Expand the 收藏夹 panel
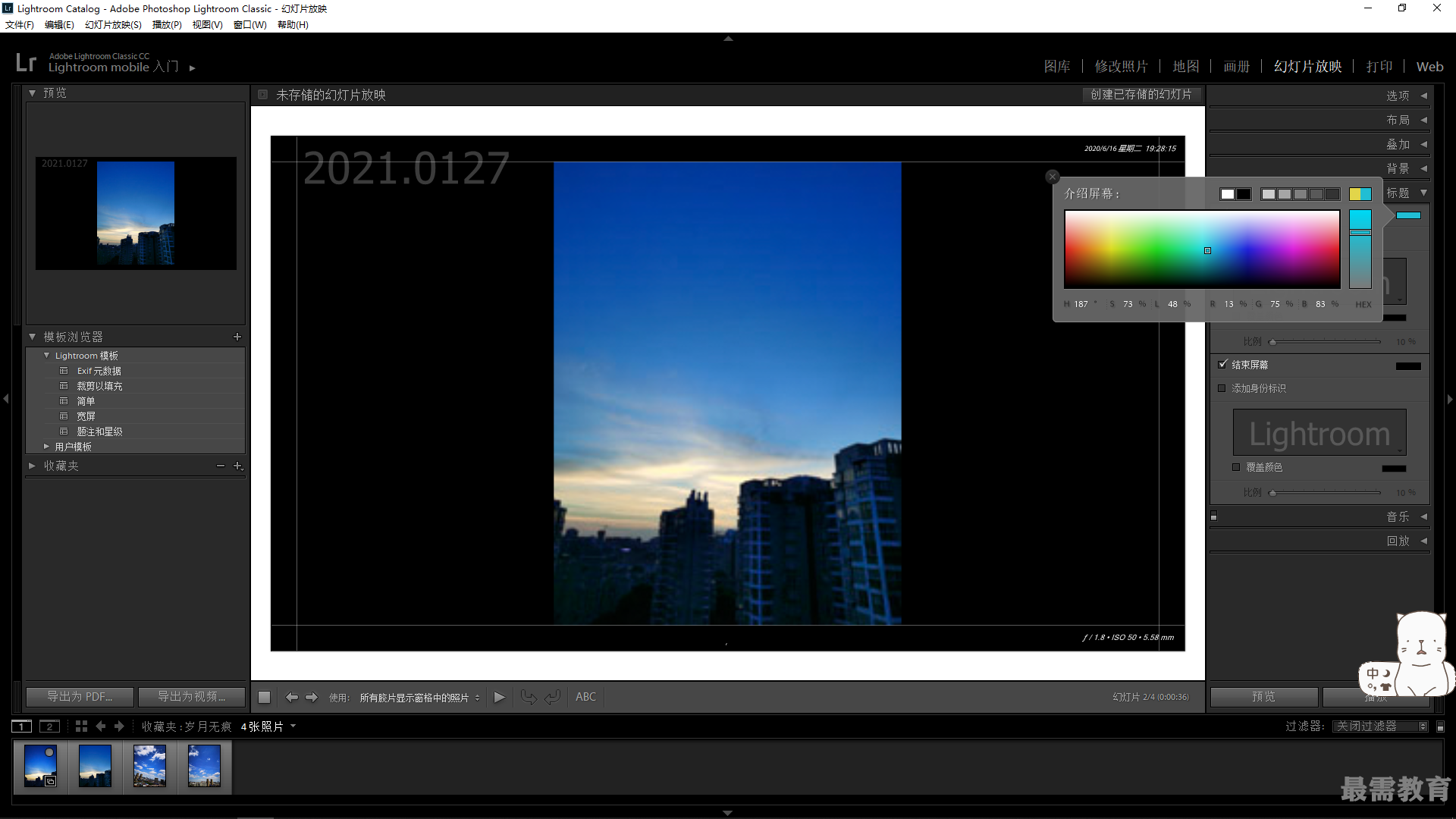1456x819 pixels. (x=33, y=466)
